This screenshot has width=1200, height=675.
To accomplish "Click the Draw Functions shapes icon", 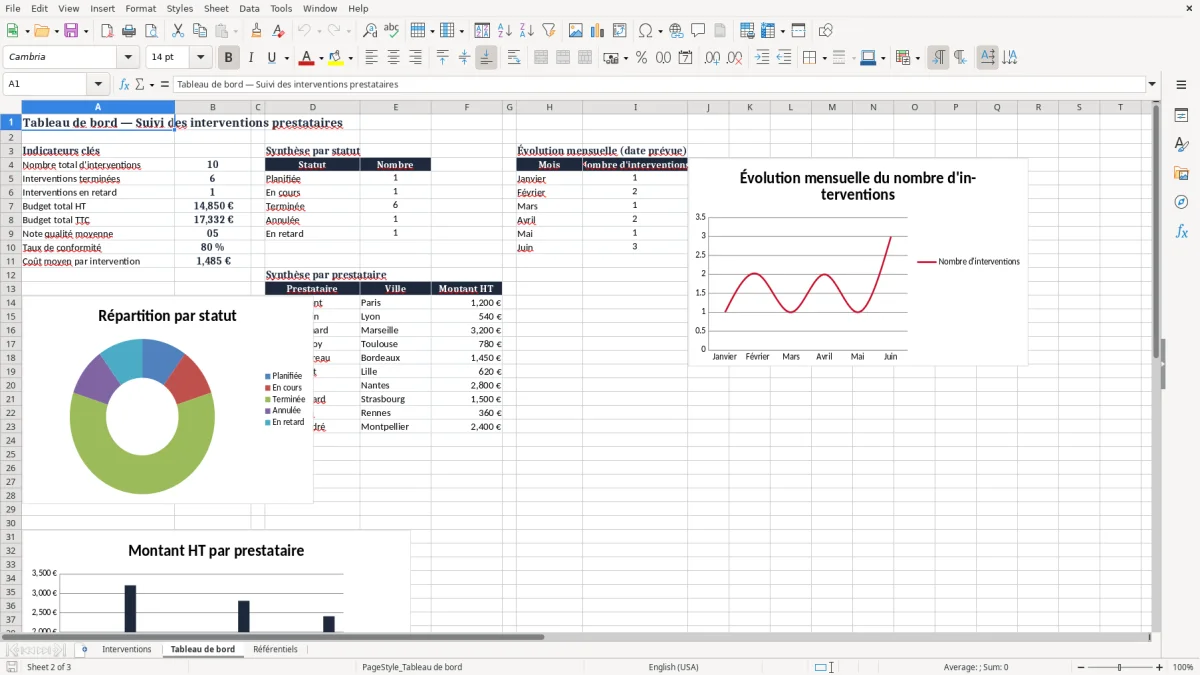I will click(x=826, y=31).
